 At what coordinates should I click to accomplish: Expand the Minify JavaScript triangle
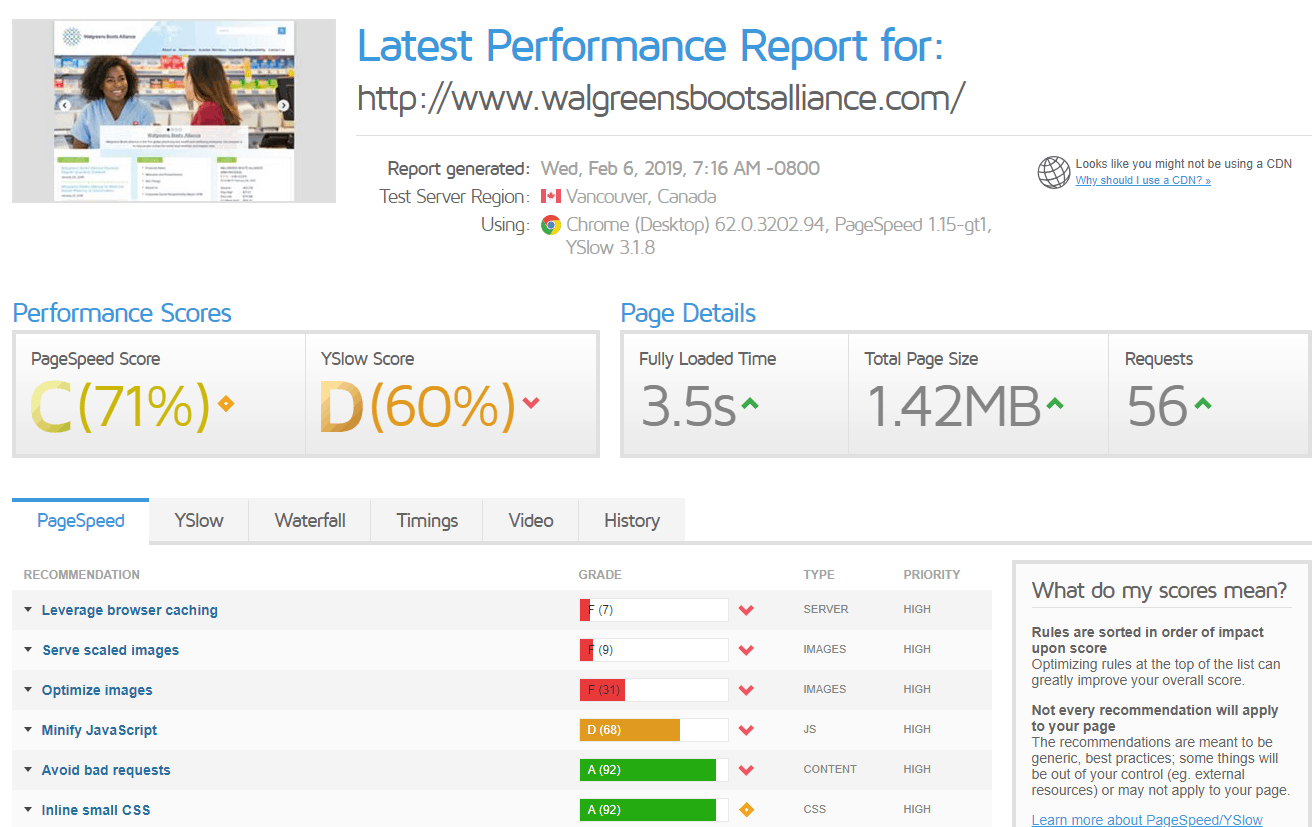[28, 729]
